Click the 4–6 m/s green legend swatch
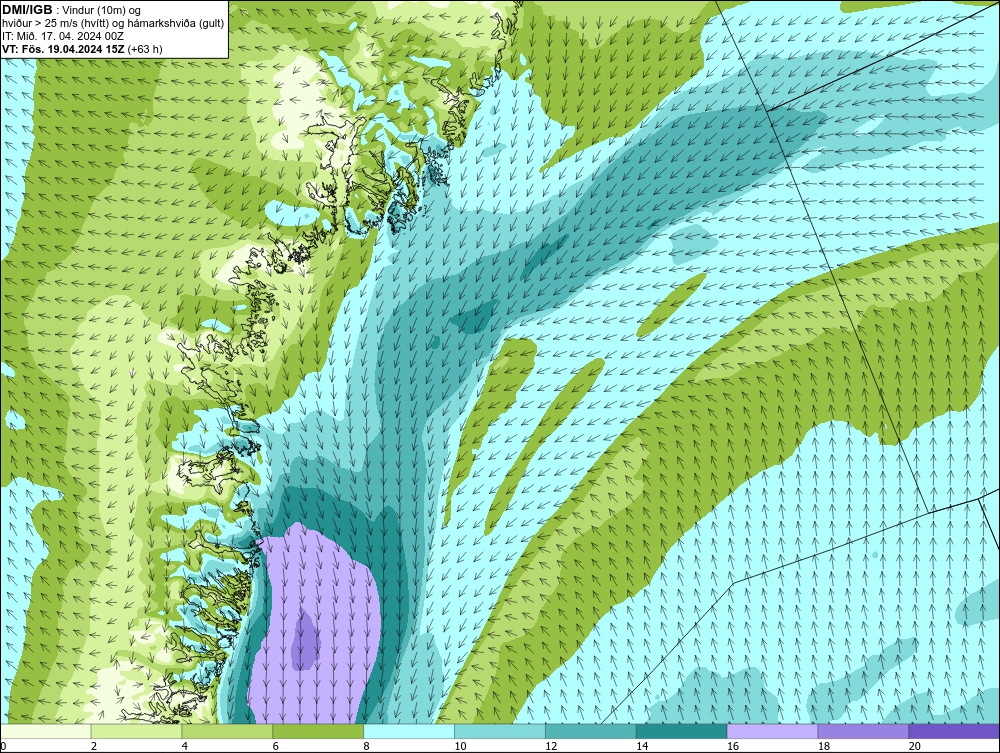The width and height of the screenshot is (1000, 753). pos(227,731)
